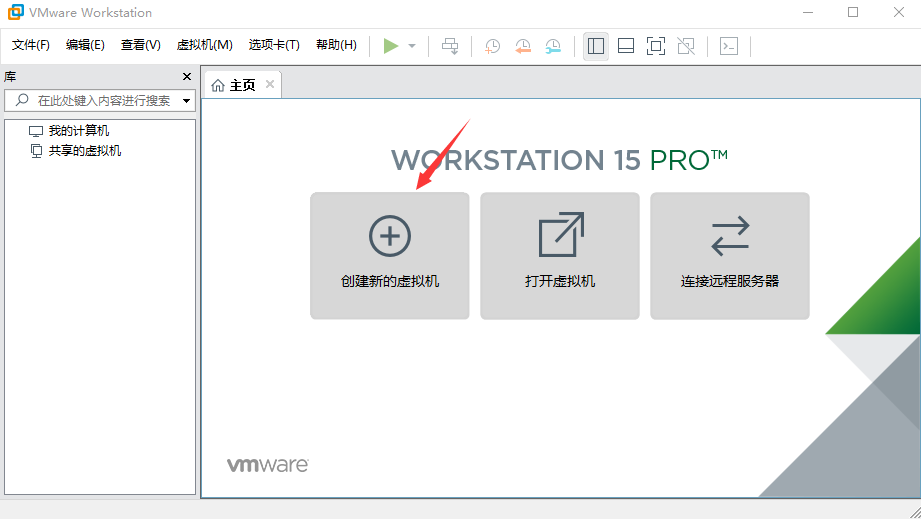
Task: Open the power options dropdown arrow
Action: pos(412,46)
